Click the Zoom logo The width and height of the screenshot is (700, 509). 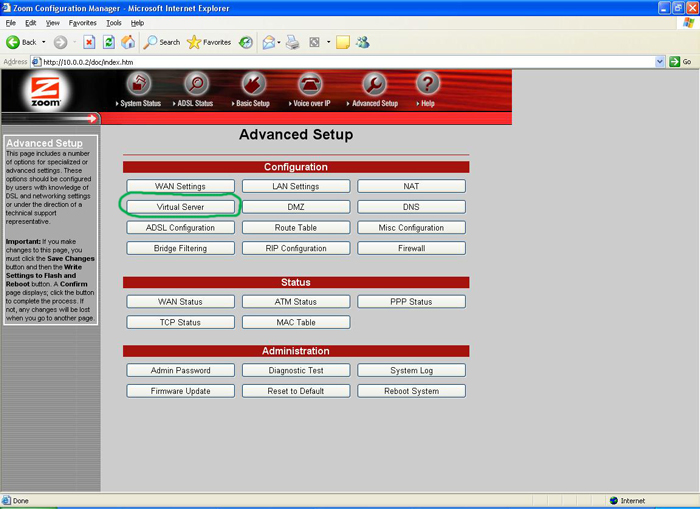45,92
